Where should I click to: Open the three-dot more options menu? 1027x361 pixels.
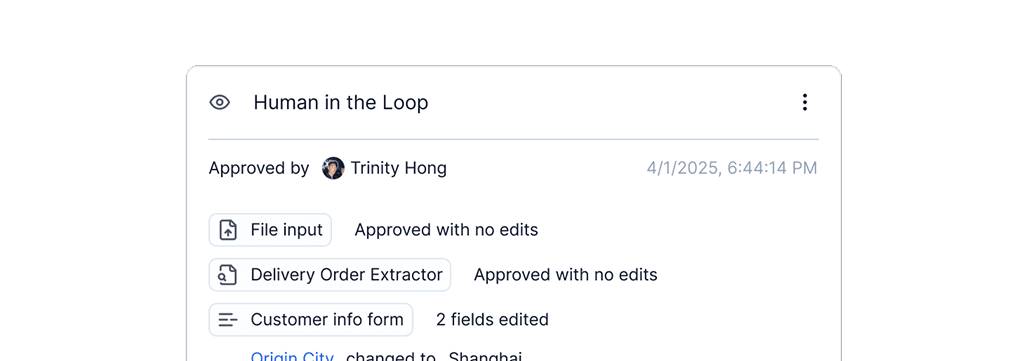pos(804,102)
